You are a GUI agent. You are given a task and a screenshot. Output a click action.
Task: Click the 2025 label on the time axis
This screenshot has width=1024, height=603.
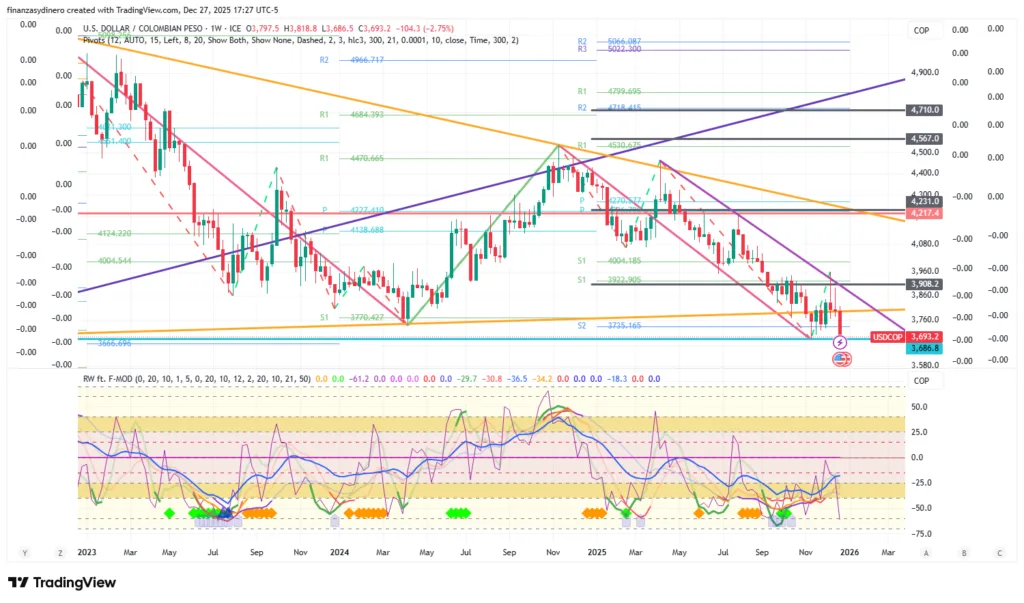pyautogui.click(x=597, y=551)
